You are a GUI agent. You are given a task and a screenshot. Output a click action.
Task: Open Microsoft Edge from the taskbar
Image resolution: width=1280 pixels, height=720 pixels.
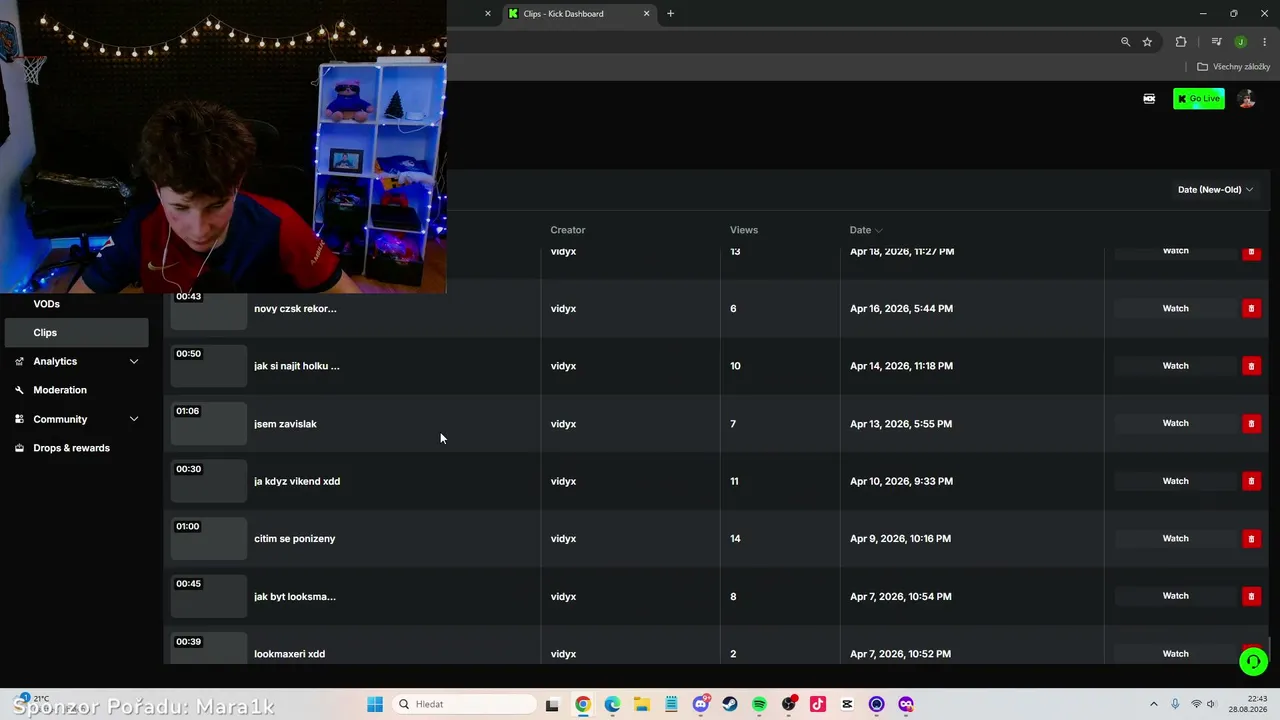point(612,704)
